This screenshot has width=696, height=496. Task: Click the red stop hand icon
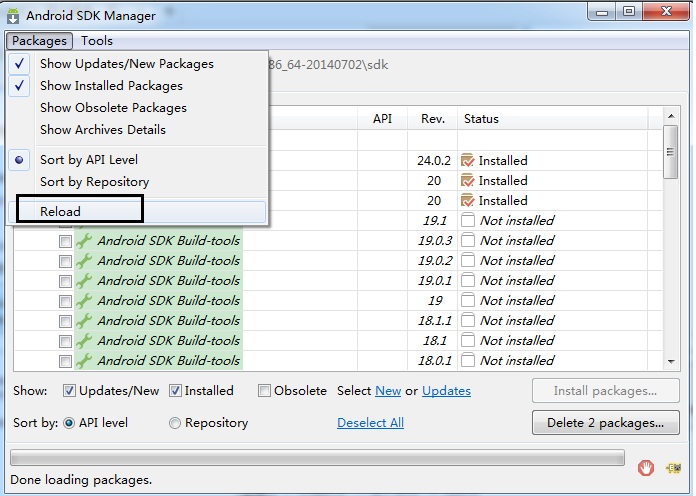click(645, 468)
